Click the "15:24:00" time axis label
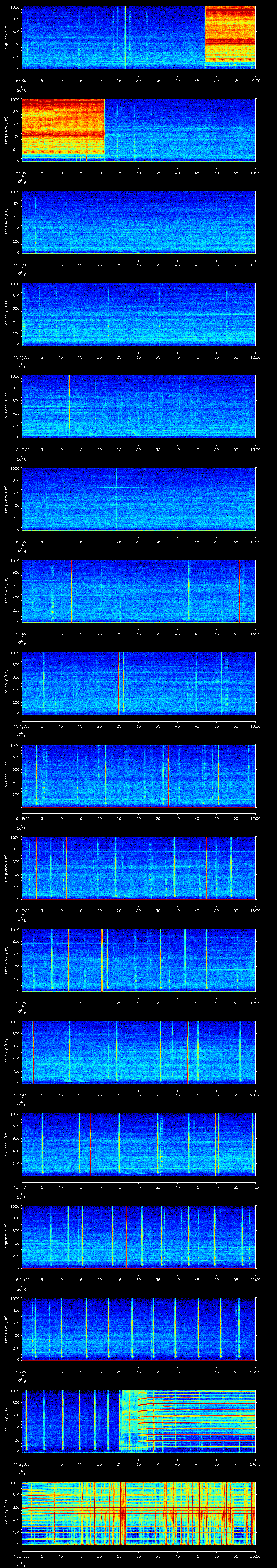Screen dimensions: 277x1568 (21, 1556)
